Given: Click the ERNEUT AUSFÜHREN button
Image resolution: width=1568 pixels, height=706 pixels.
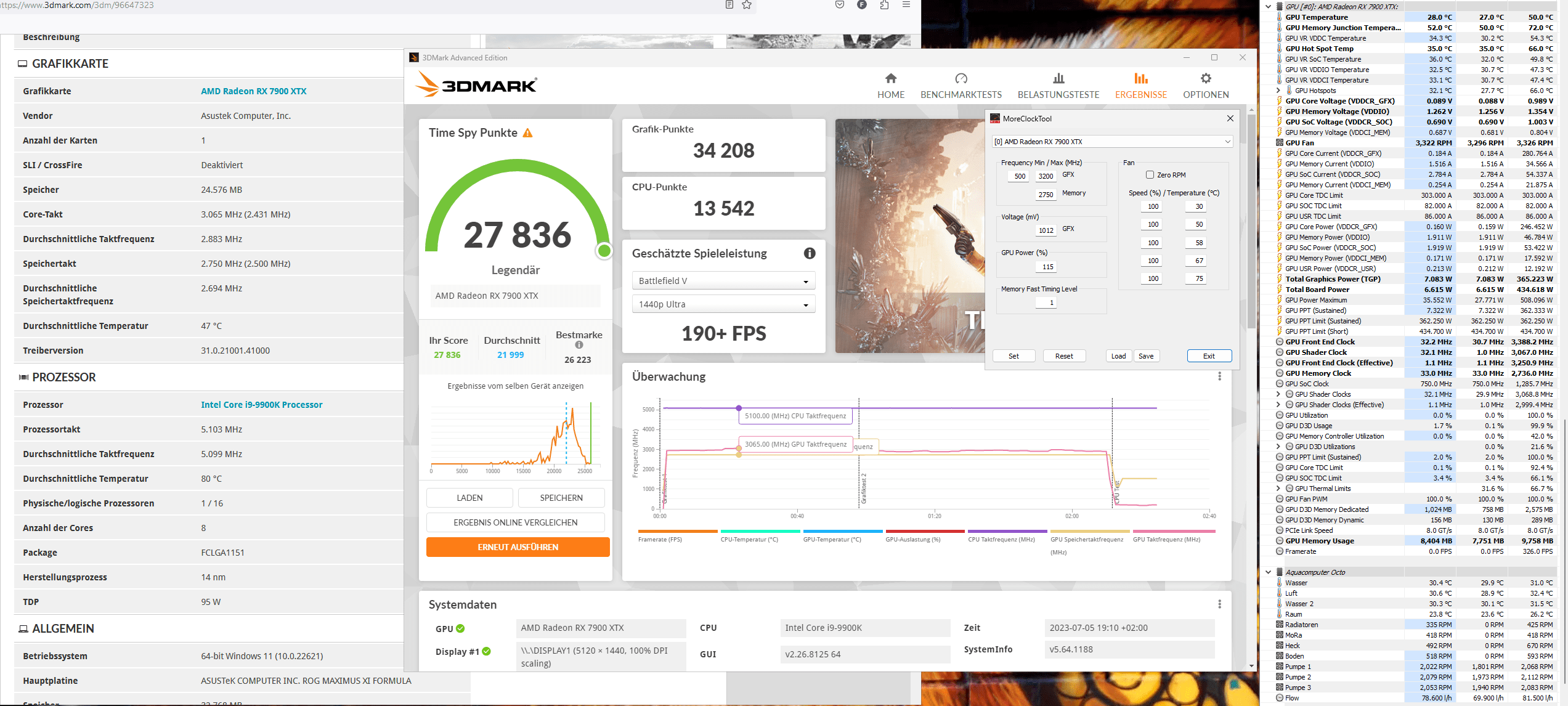Looking at the screenshot, I should point(518,547).
